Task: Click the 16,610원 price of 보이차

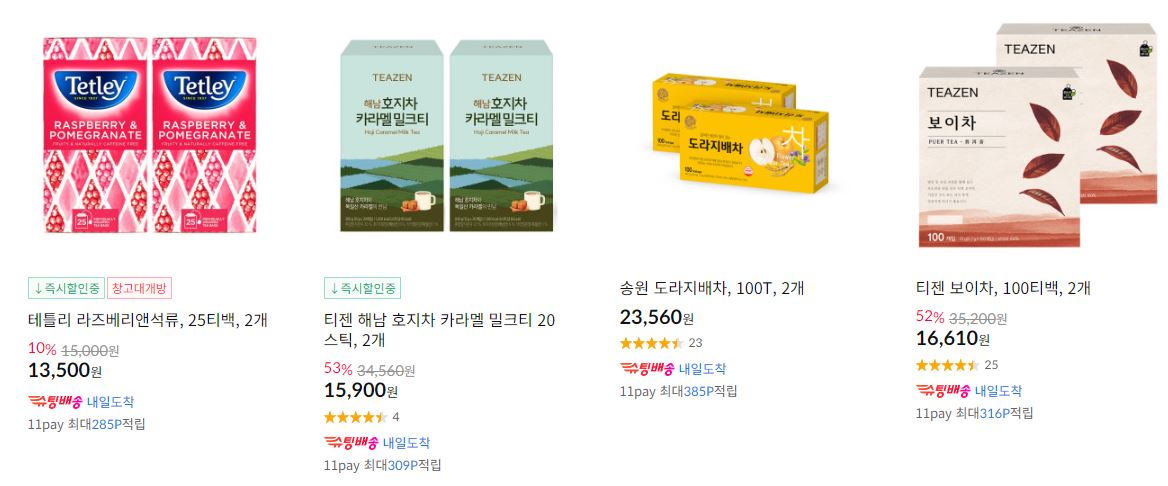Action: coord(953,339)
